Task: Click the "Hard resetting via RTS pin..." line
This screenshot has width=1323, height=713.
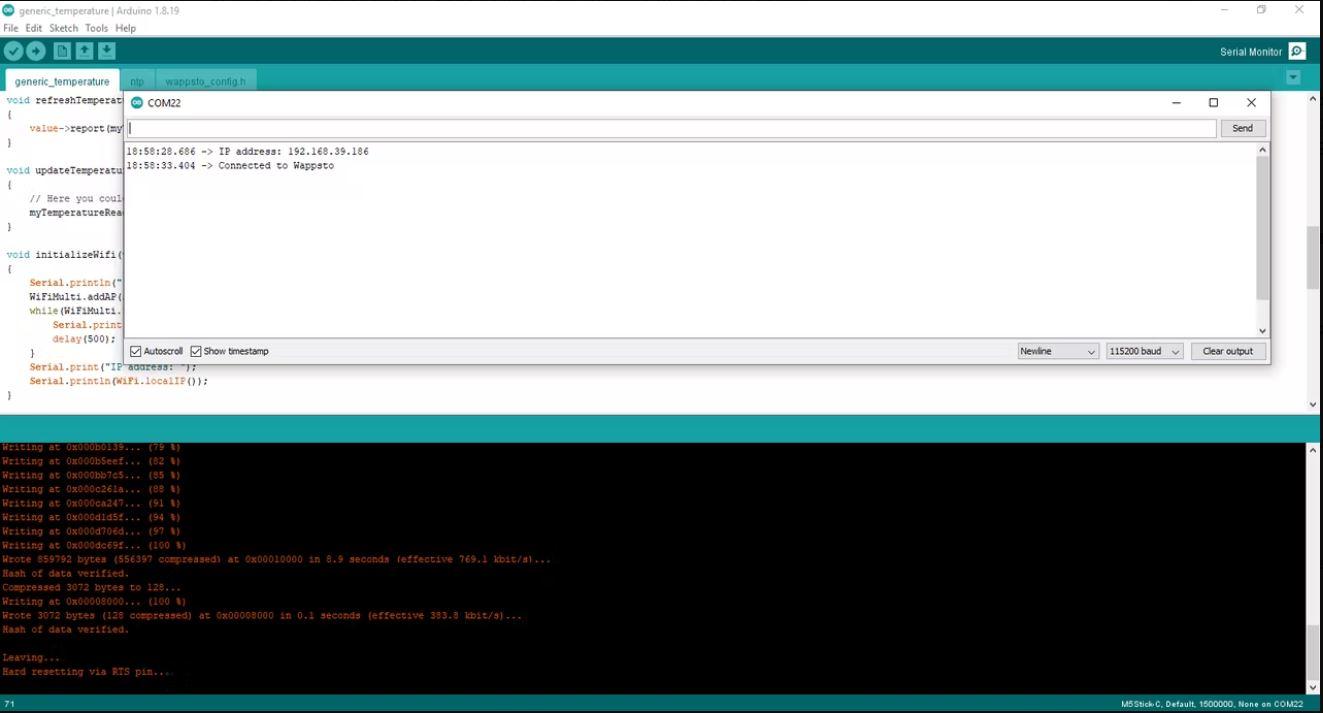Action: tap(88, 672)
